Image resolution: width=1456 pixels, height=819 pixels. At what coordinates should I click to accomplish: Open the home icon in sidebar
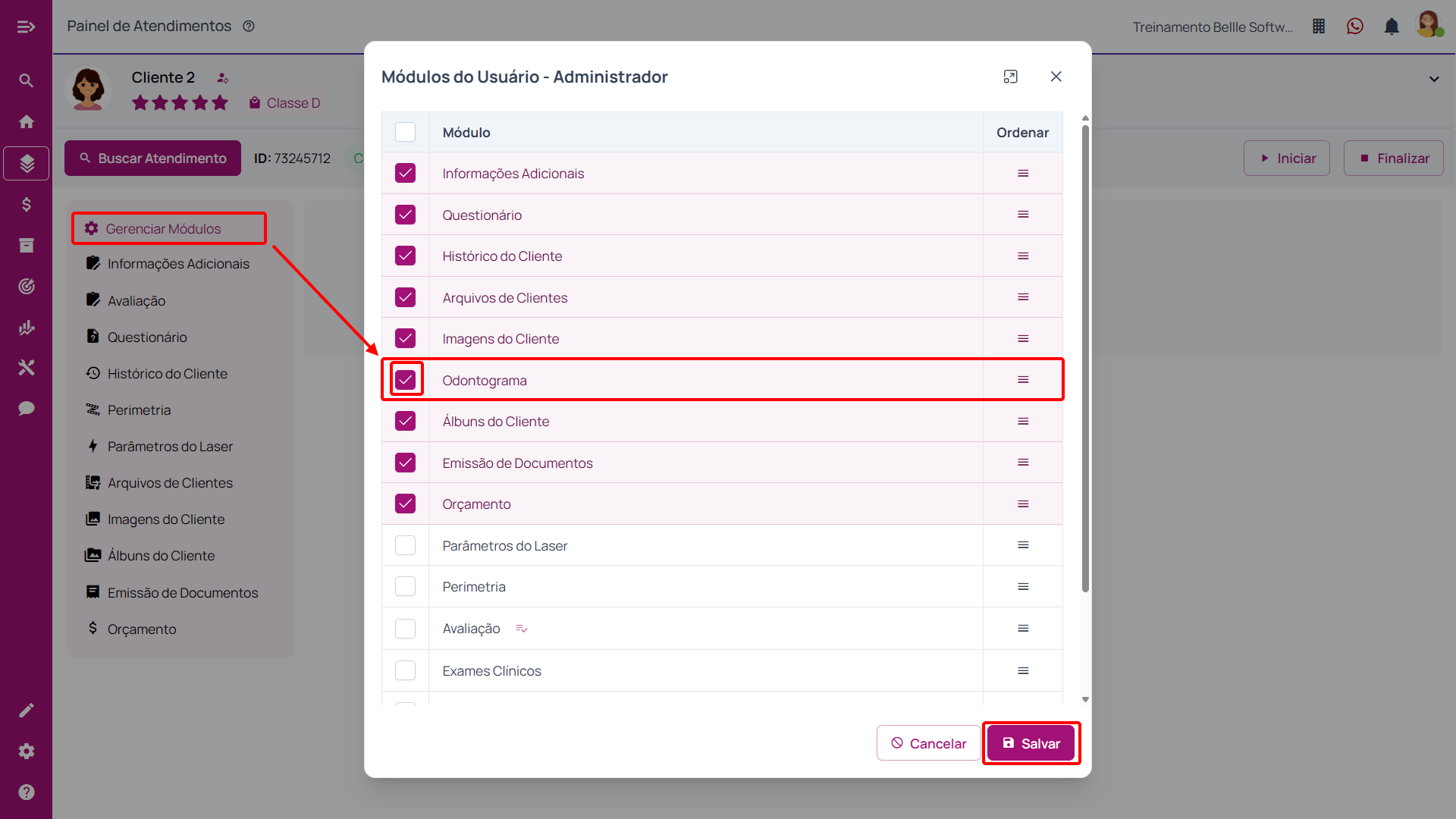27,121
